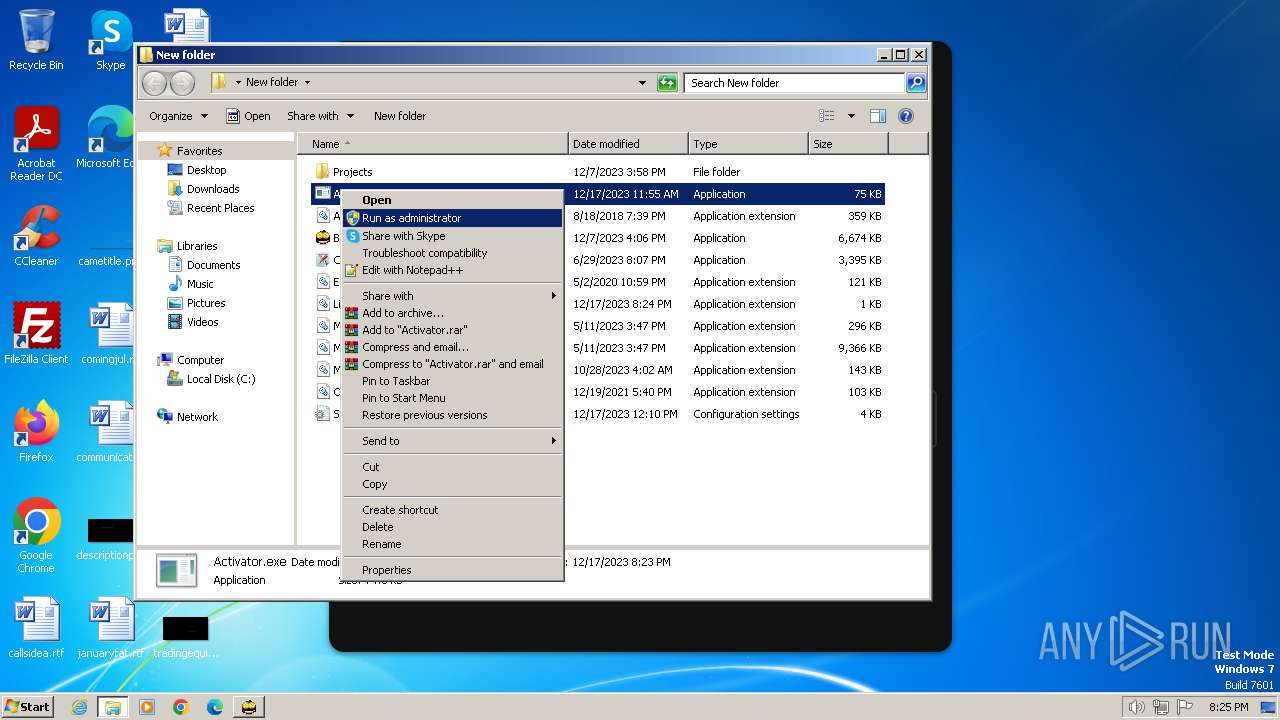This screenshot has height=720, width=1280.
Task: Open Internet Explorer from the taskbar
Action: [79, 707]
